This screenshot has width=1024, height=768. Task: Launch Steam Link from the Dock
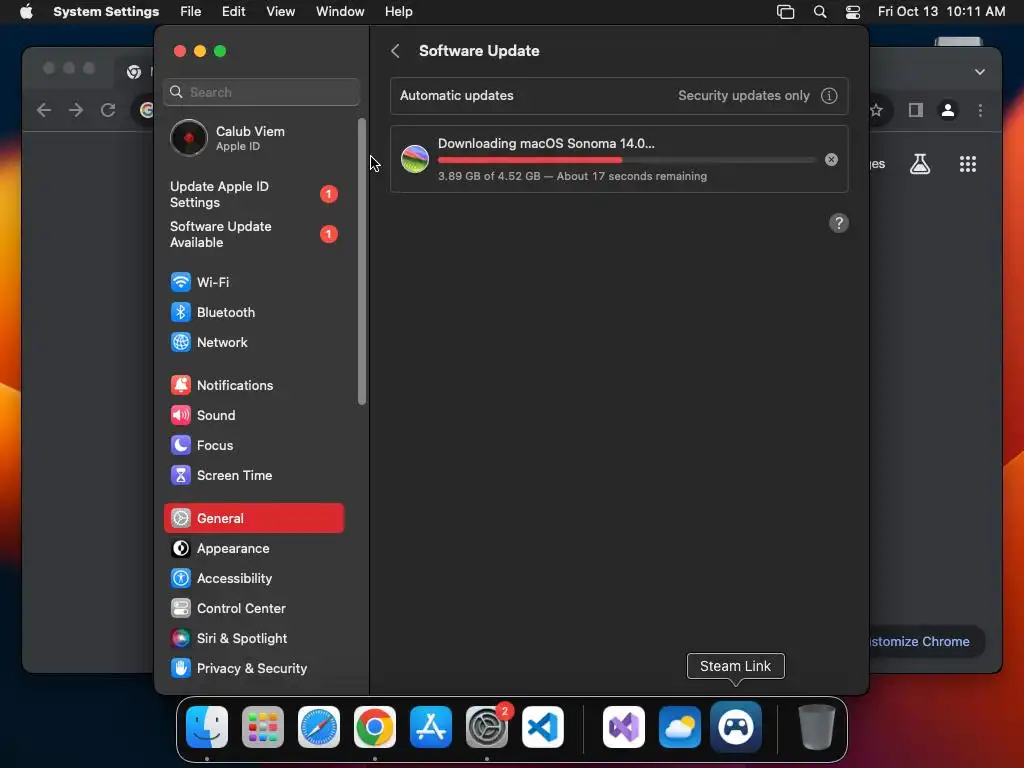736,727
